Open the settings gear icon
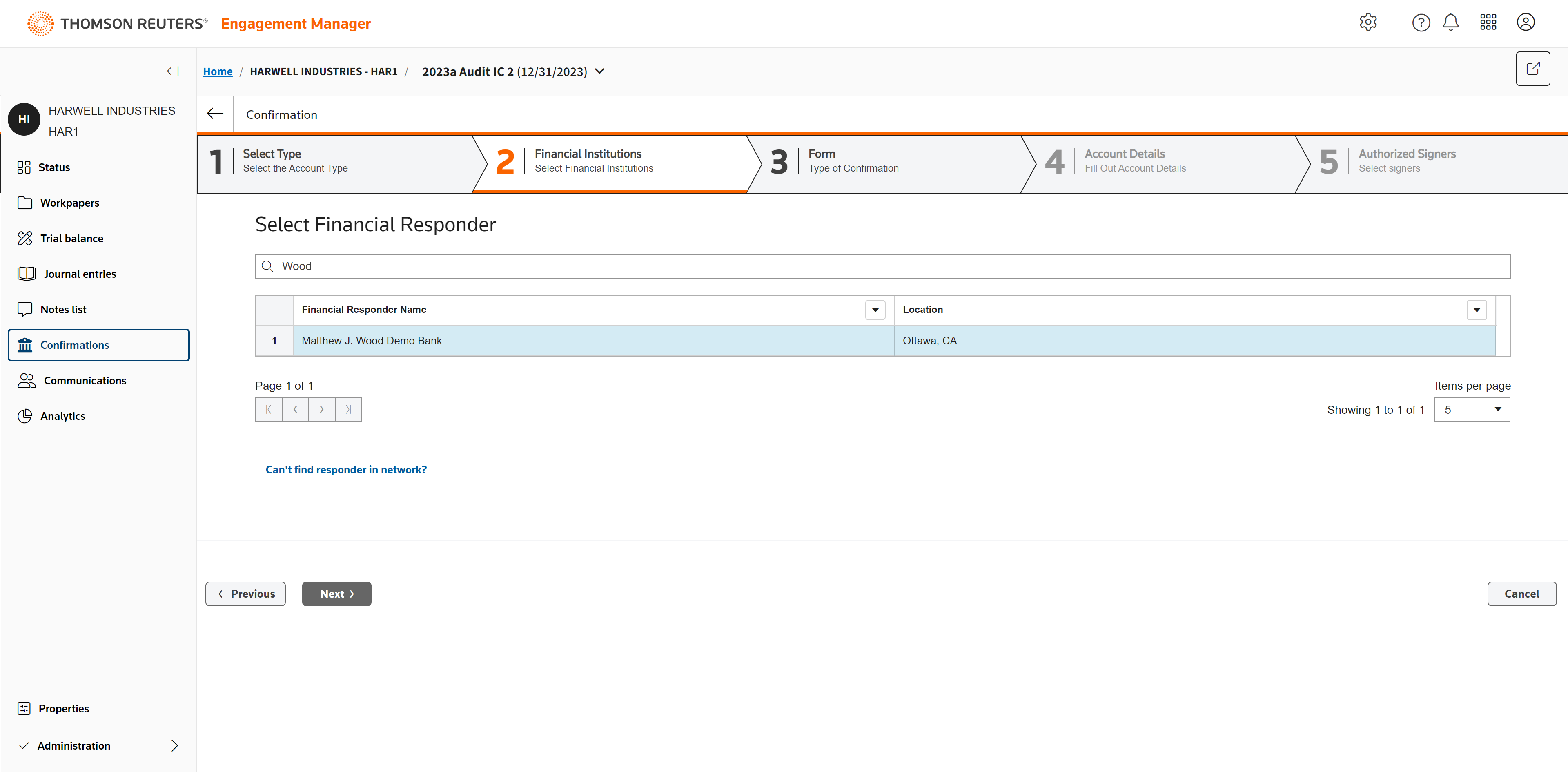Viewport: 1568px width, 772px height. [x=1368, y=22]
